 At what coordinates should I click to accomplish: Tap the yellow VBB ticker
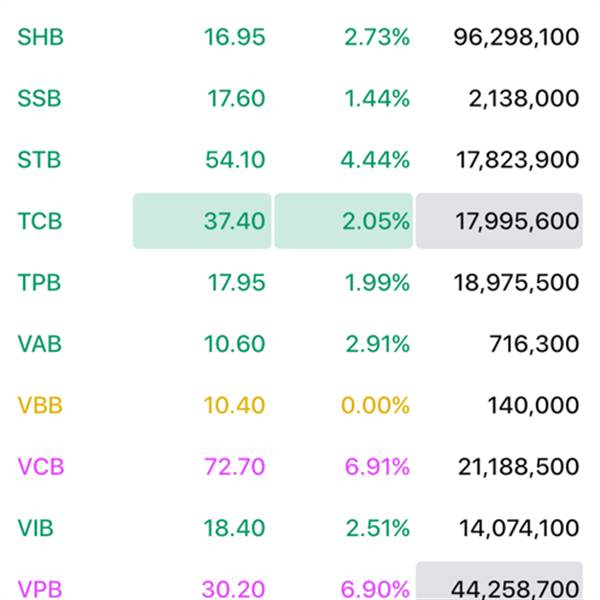[x=39, y=405]
